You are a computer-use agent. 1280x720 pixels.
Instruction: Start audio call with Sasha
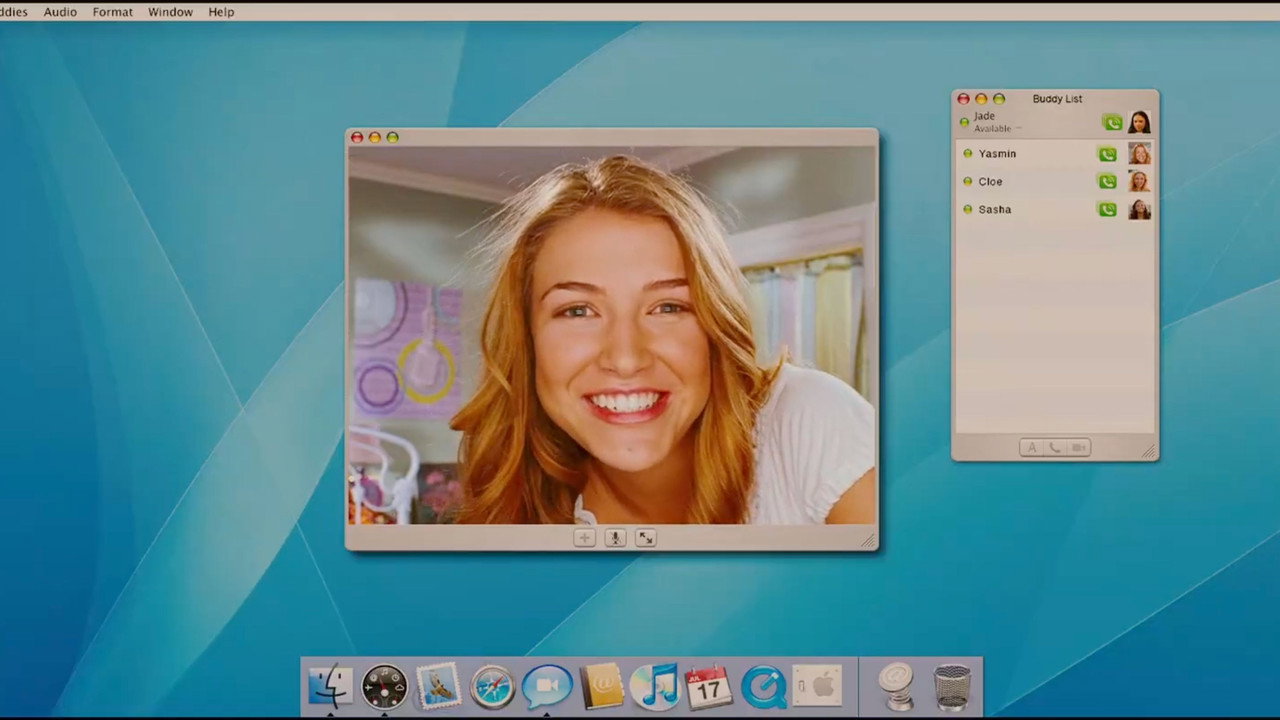1107,210
